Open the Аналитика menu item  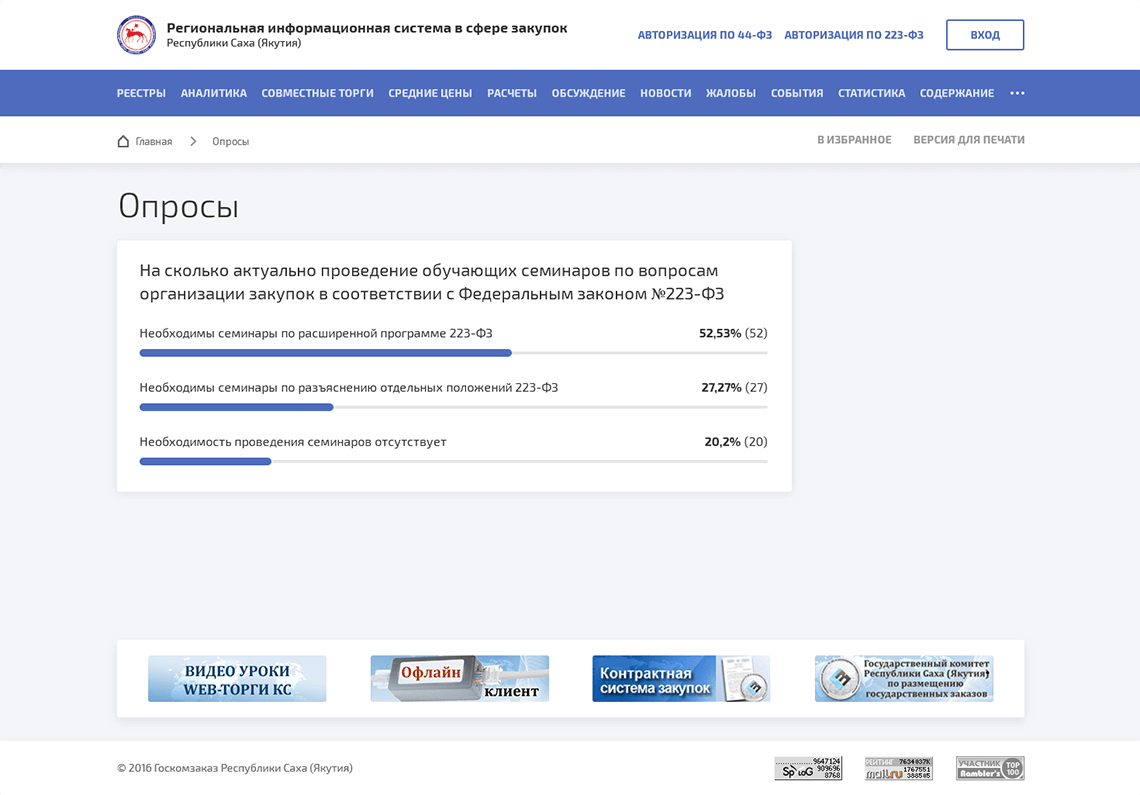click(x=213, y=93)
